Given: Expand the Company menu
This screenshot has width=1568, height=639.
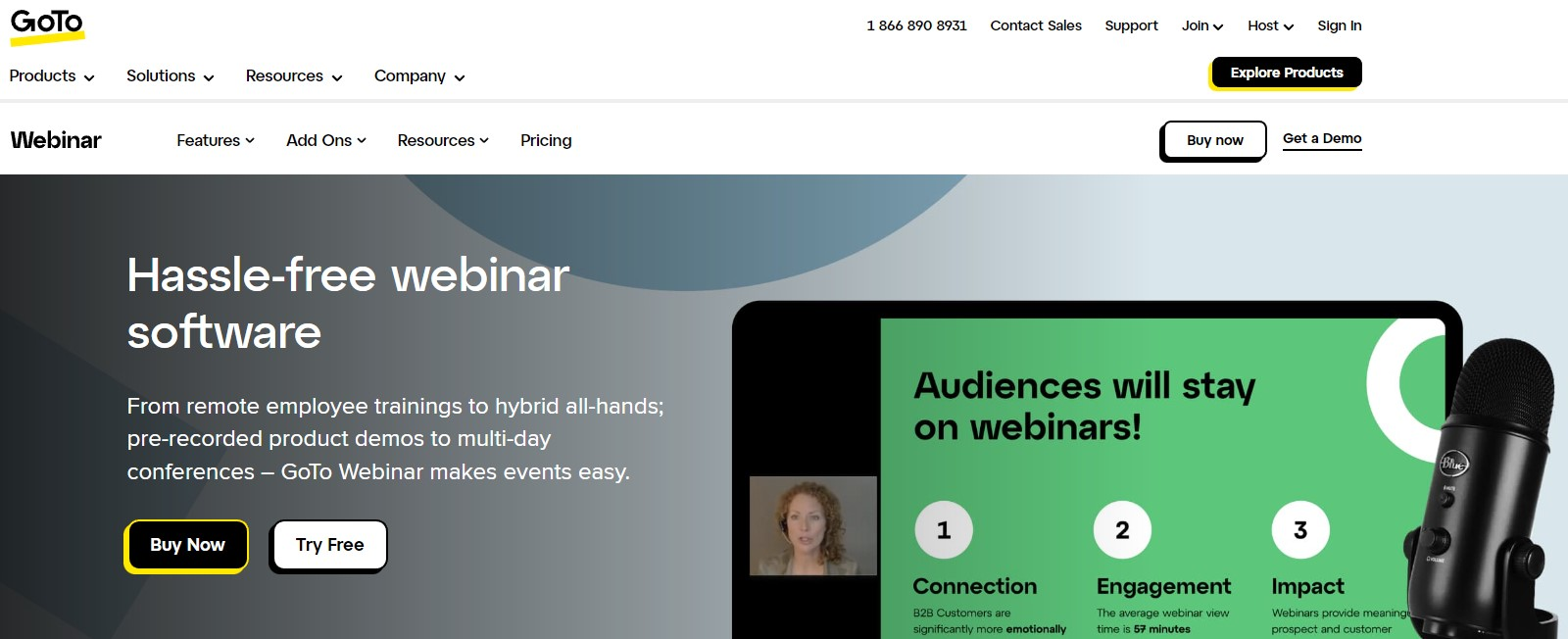Looking at the screenshot, I should (419, 76).
